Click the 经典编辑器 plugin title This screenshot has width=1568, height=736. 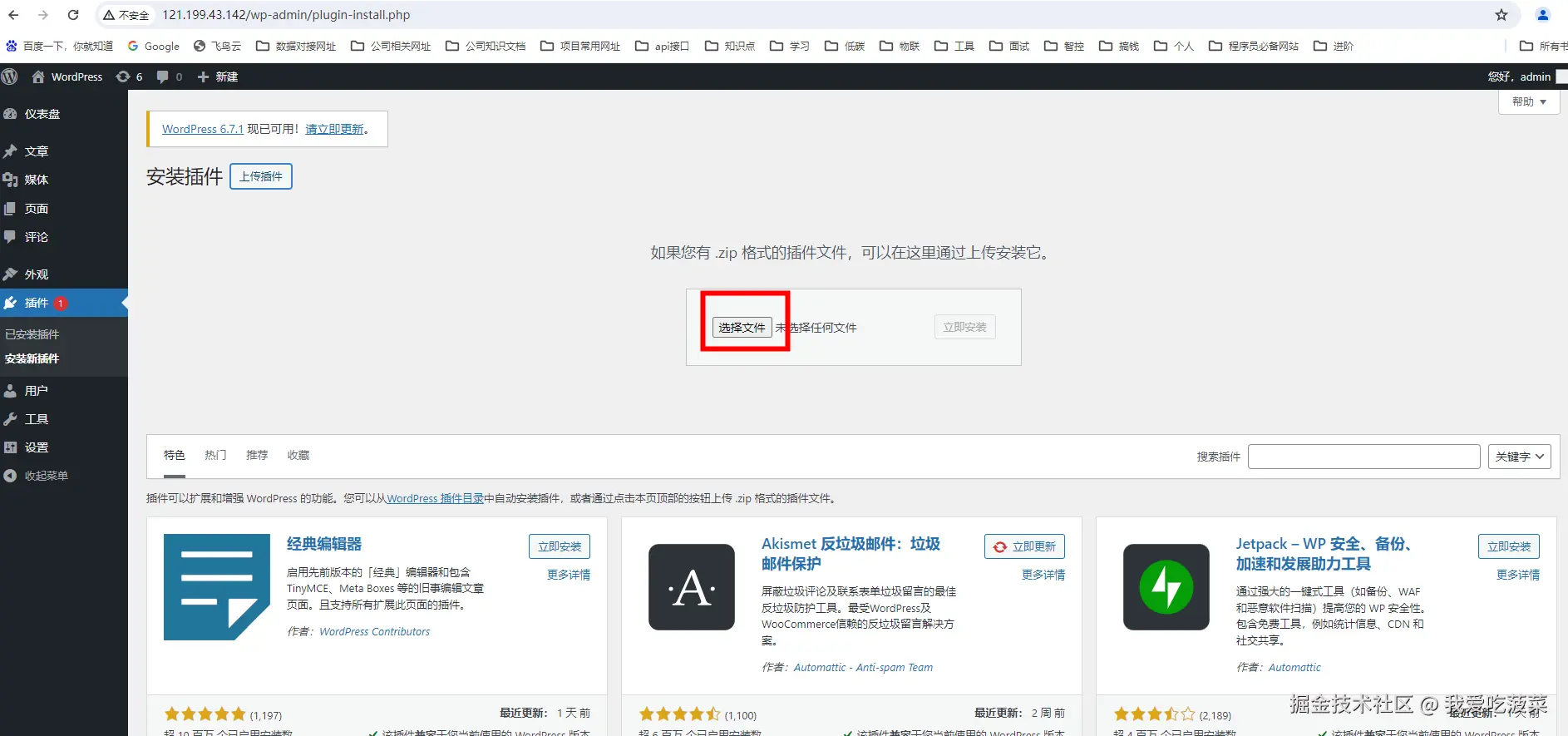pos(324,544)
